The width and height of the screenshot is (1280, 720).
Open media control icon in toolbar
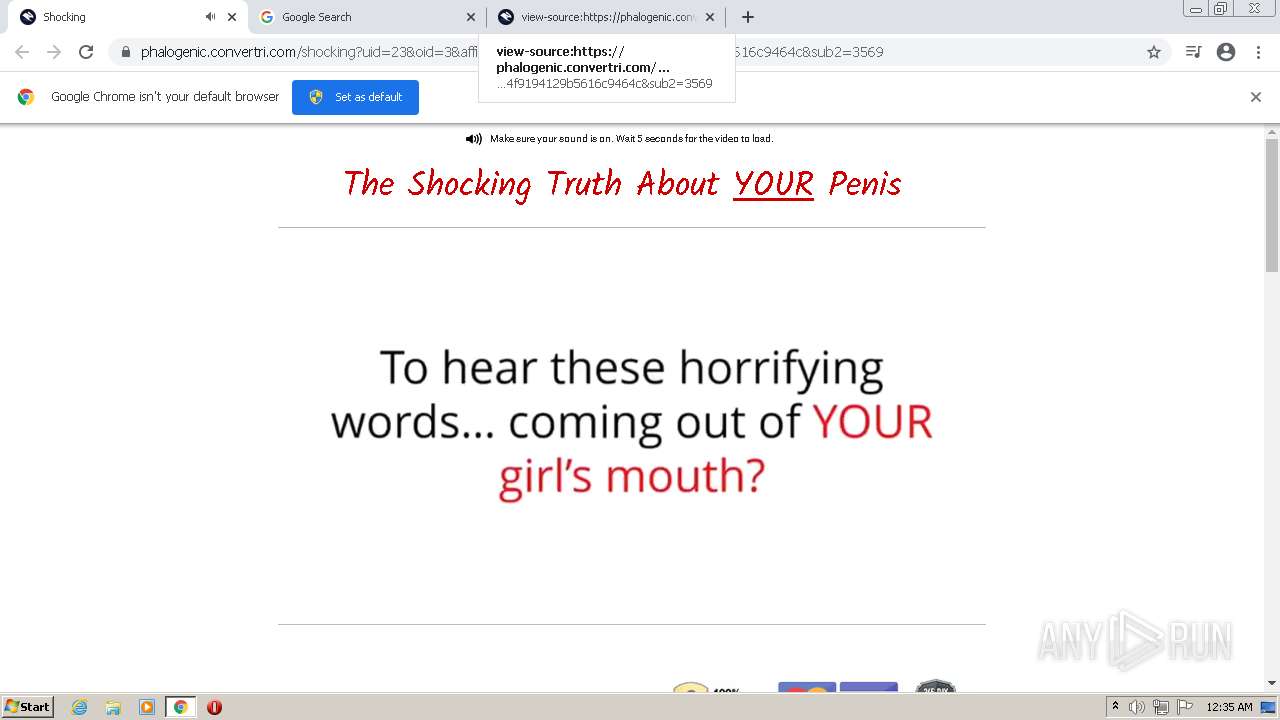tap(1193, 52)
